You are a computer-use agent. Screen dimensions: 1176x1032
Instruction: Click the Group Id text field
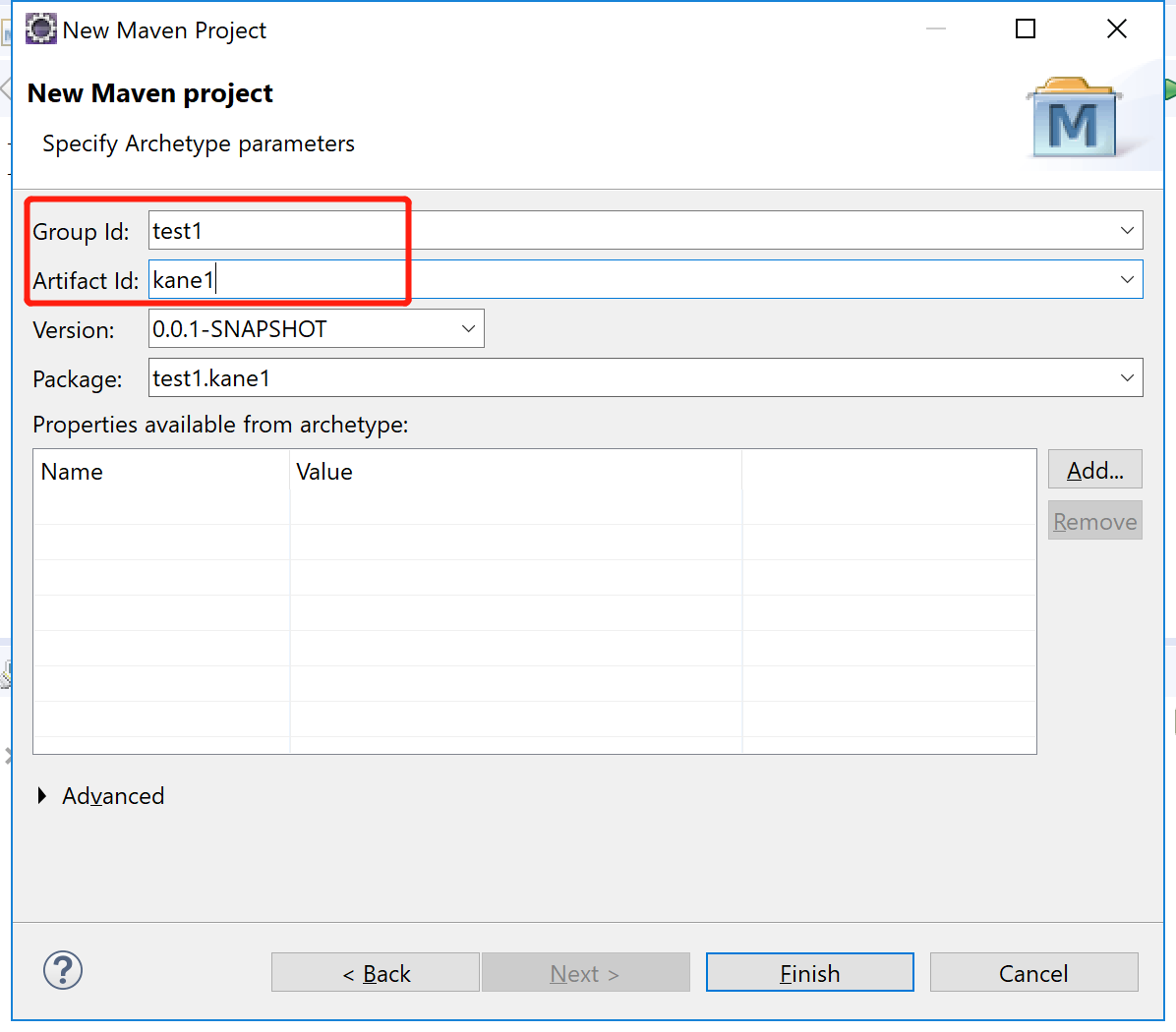(x=629, y=231)
